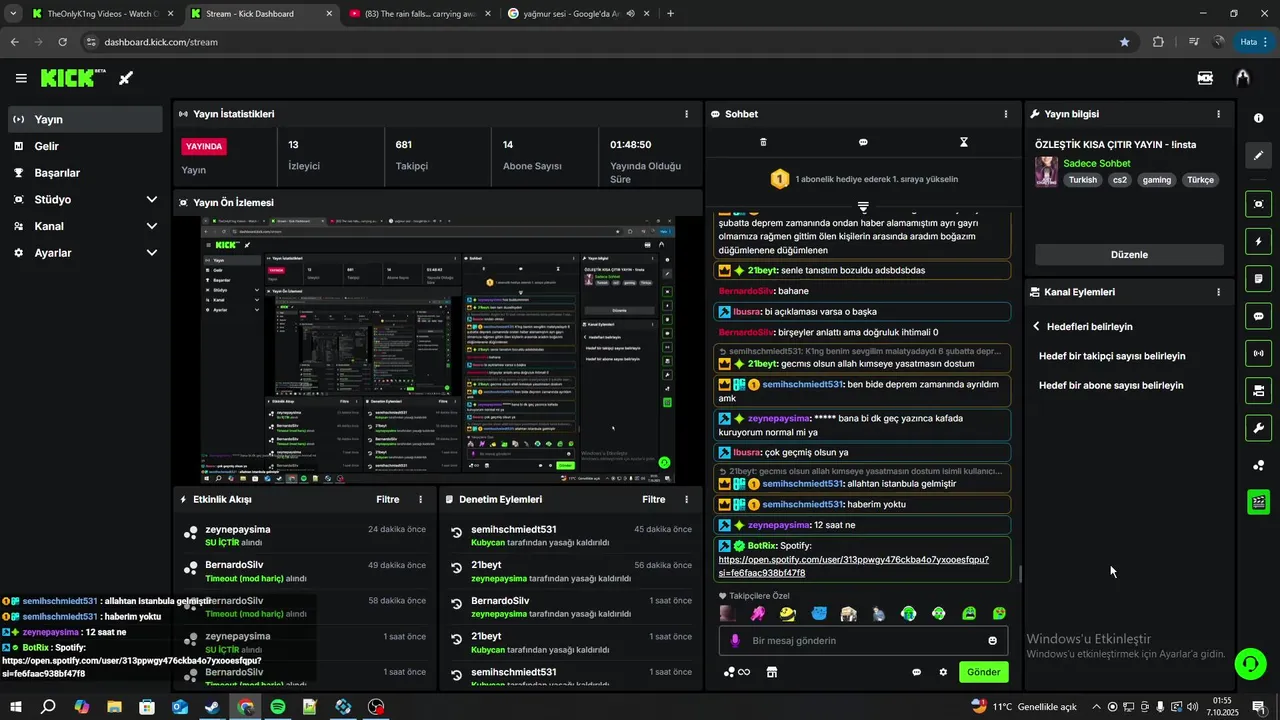Toggle the lightning activity feed widget icon

tap(1258, 241)
